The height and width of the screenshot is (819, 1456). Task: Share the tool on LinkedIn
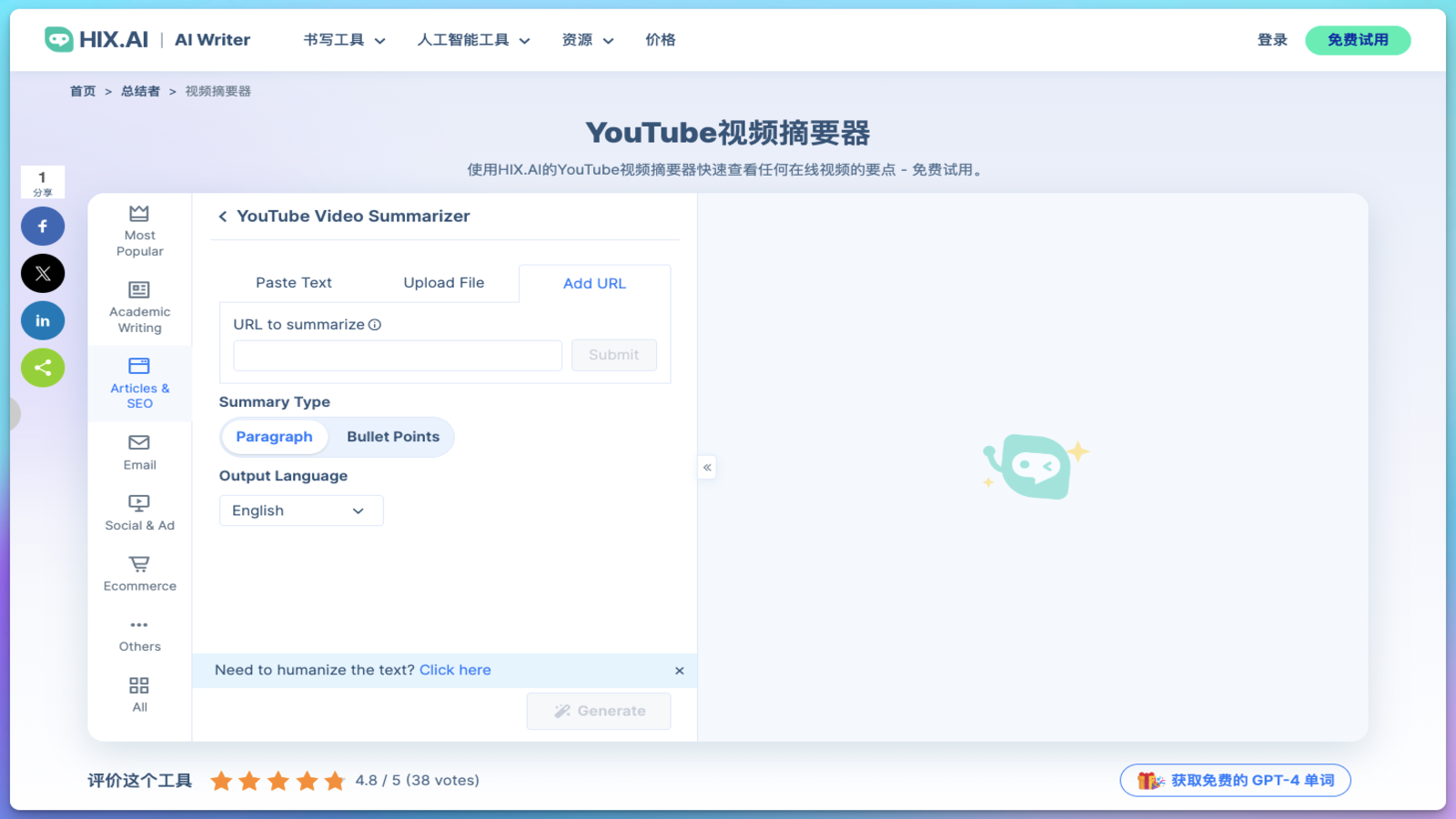42,320
